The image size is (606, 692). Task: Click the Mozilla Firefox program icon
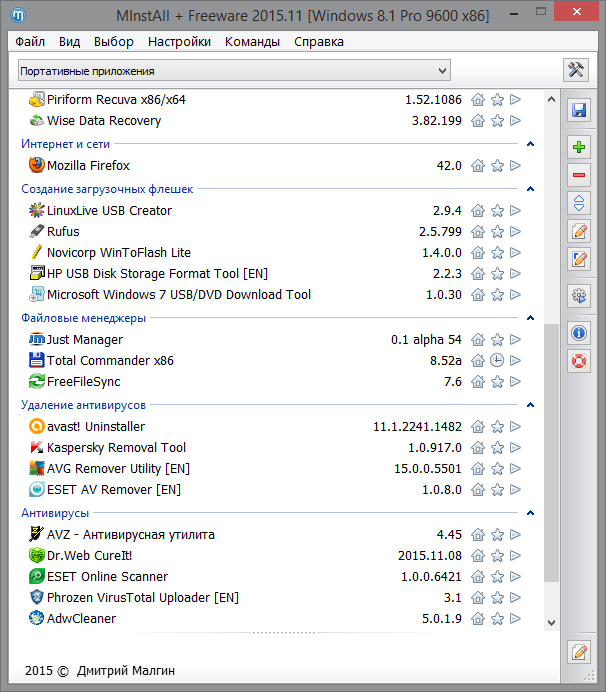tap(37, 165)
